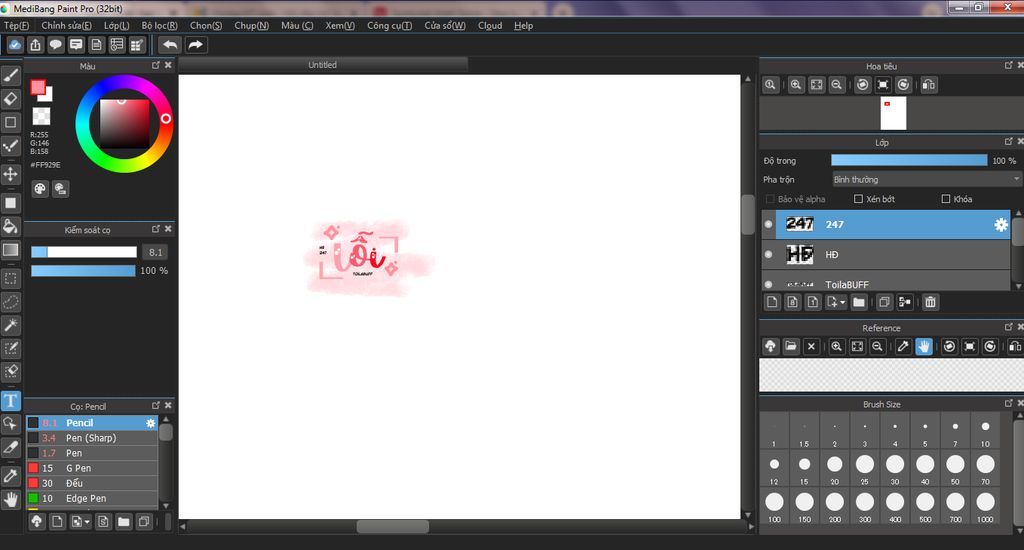Open the Lớp(L) menu

click(116, 25)
